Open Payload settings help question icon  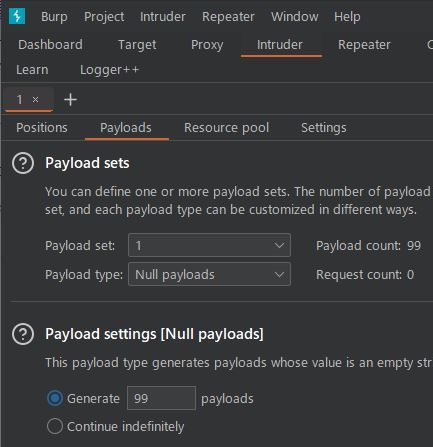(23, 334)
